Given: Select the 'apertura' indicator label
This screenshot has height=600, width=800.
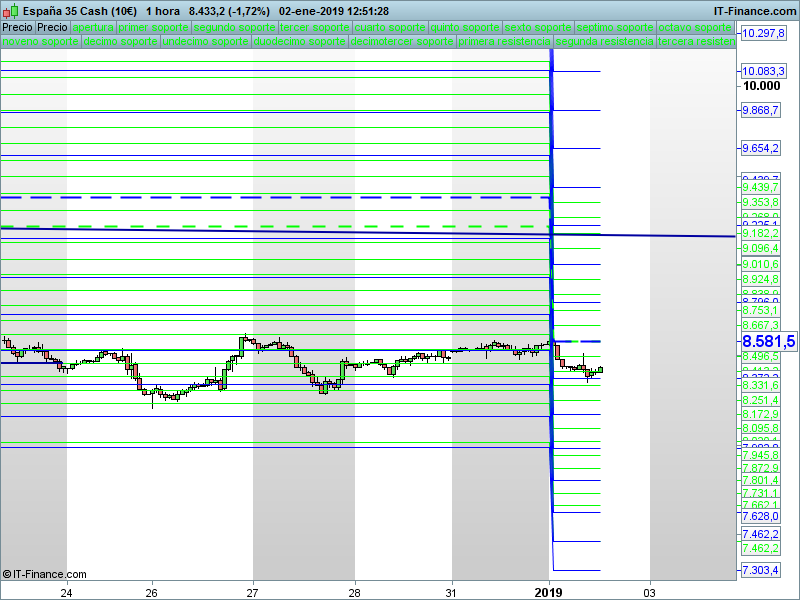Looking at the screenshot, I should pos(93,27).
